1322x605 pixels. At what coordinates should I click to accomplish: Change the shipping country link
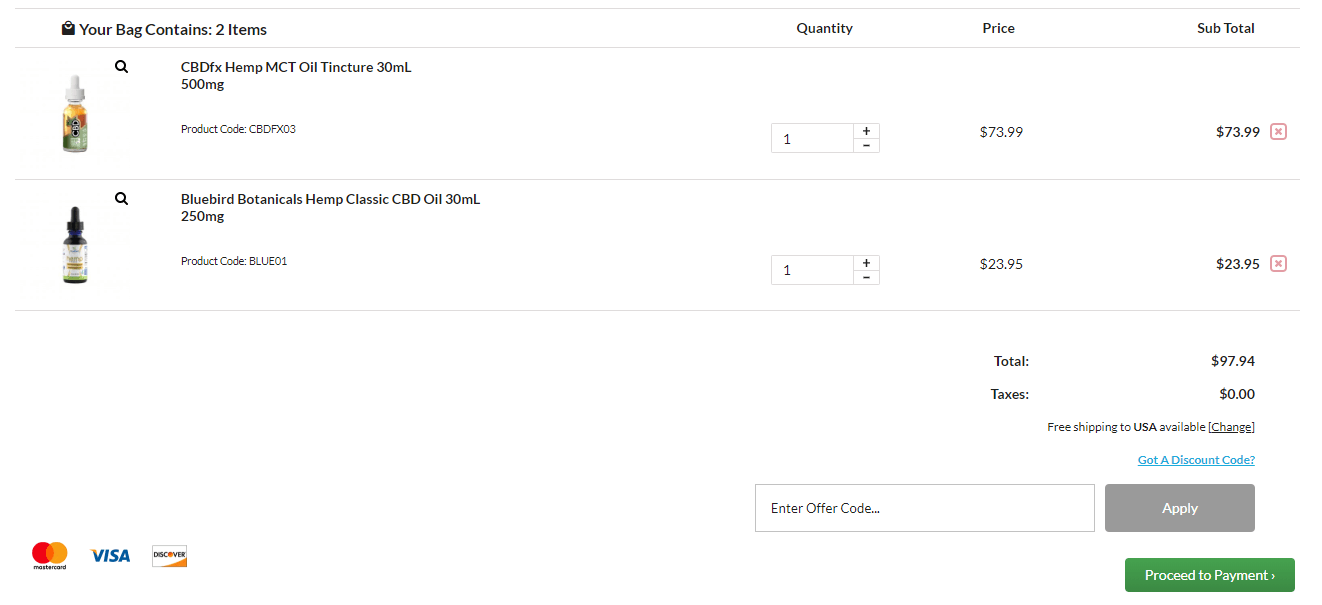click(1231, 427)
